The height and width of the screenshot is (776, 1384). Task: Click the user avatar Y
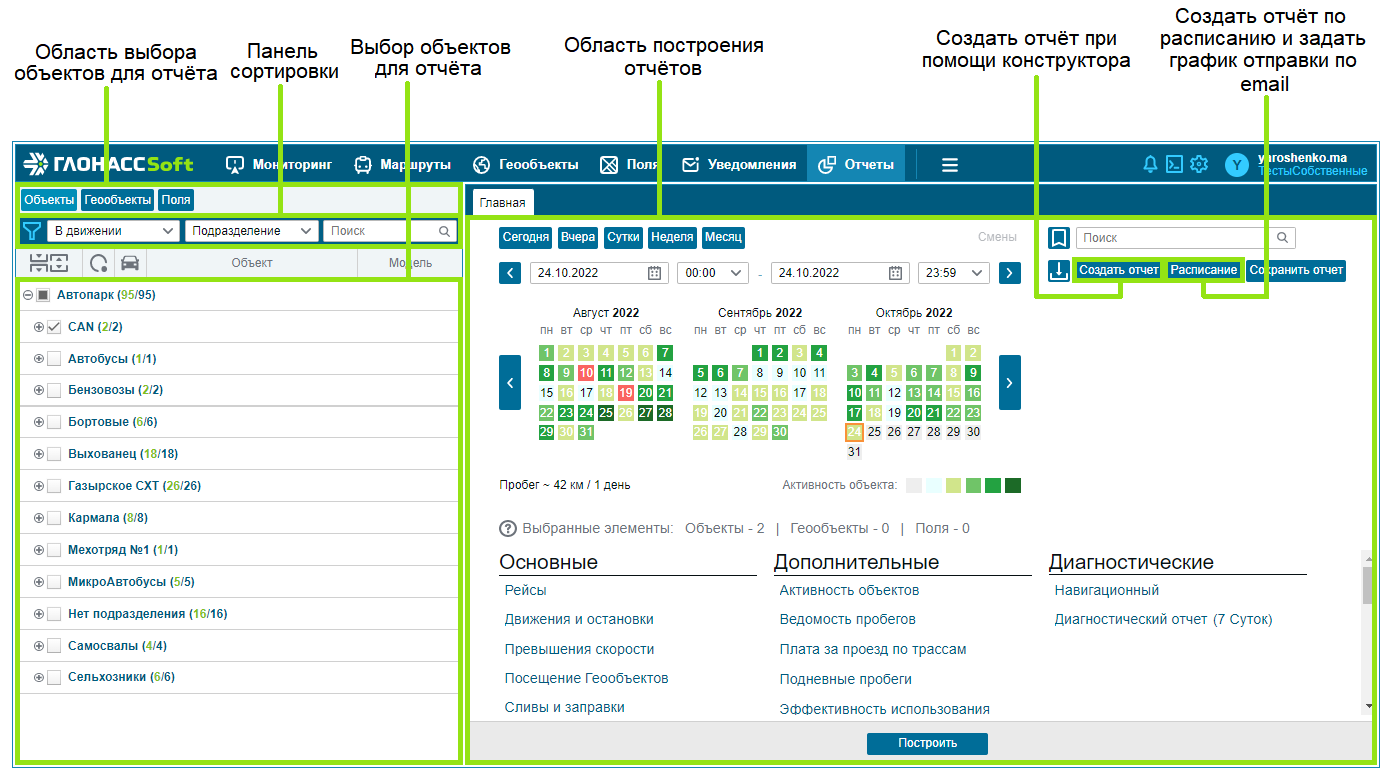tap(1237, 165)
